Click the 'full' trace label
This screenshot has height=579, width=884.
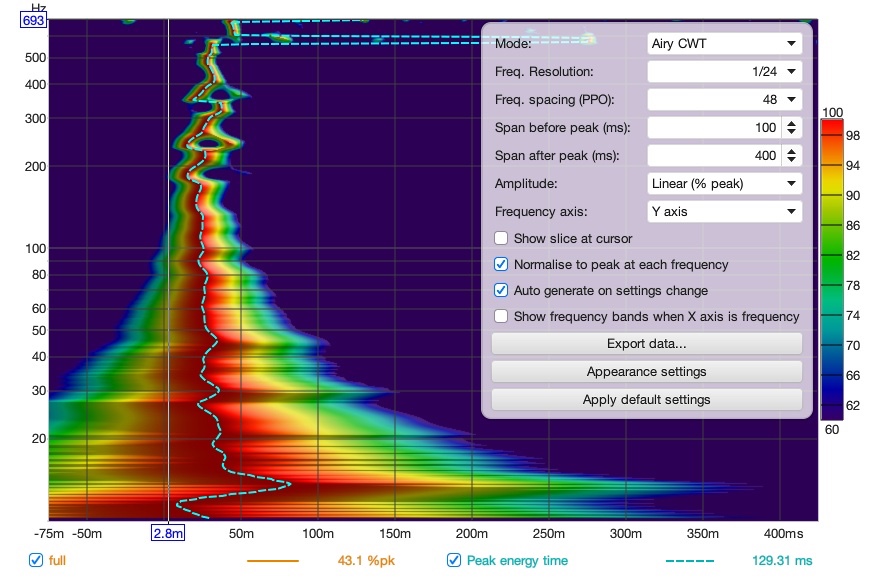pyautogui.click(x=57, y=561)
